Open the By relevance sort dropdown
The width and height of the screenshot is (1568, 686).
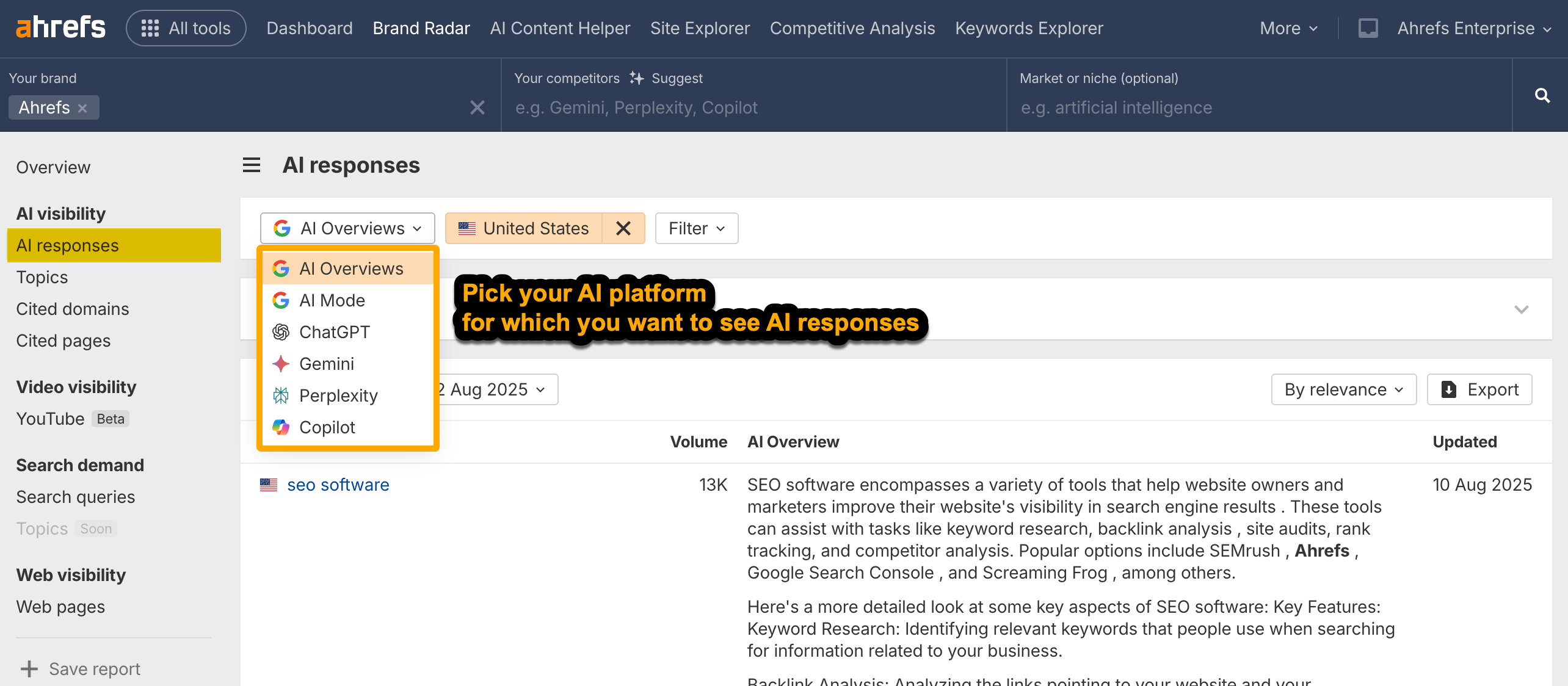coord(1343,389)
